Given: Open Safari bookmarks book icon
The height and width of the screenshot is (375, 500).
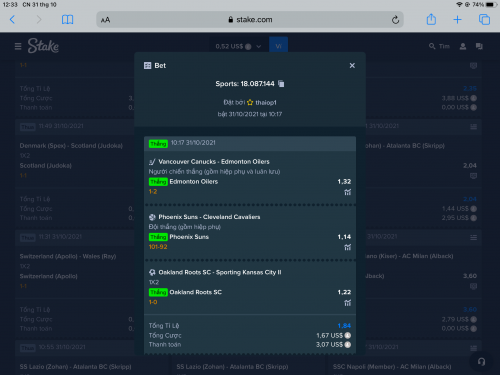Looking at the screenshot, I should pos(67,20).
